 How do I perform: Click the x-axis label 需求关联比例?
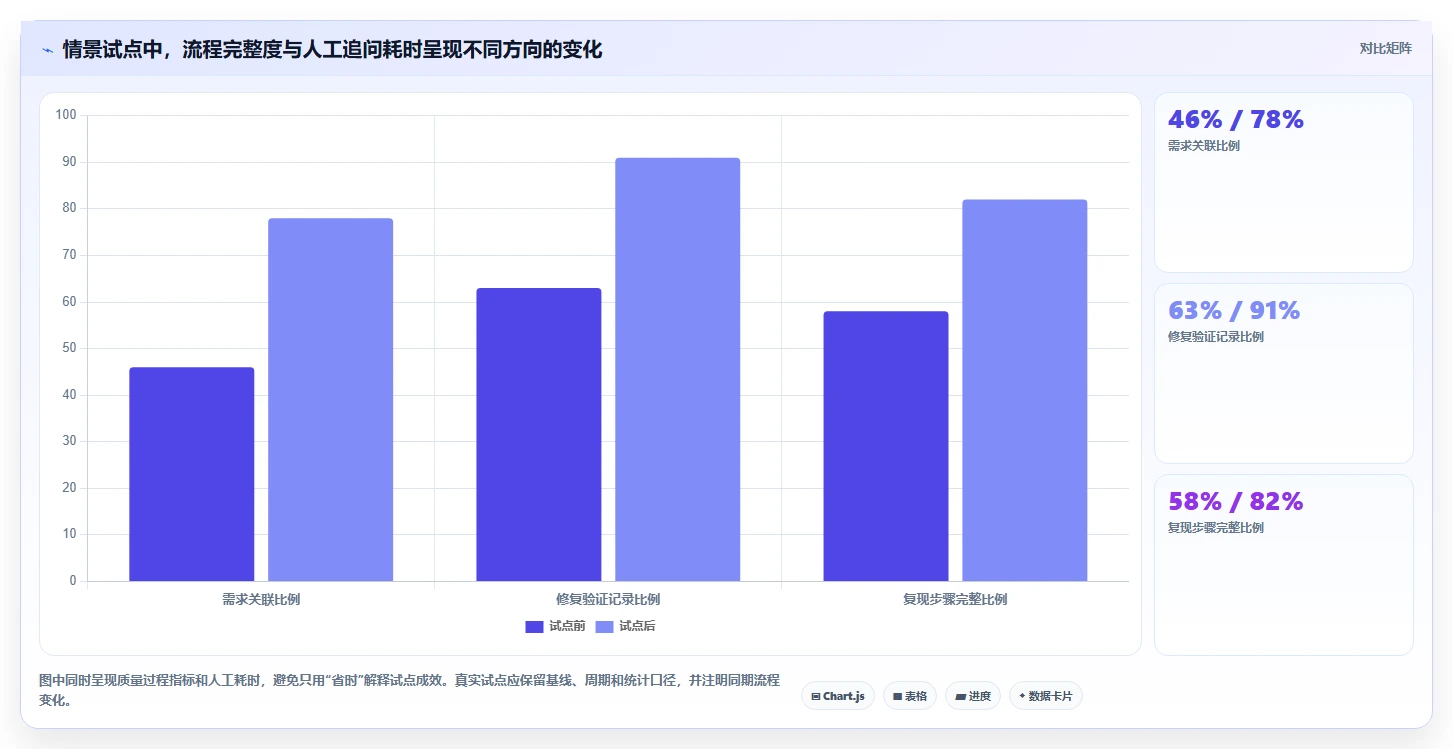261,600
